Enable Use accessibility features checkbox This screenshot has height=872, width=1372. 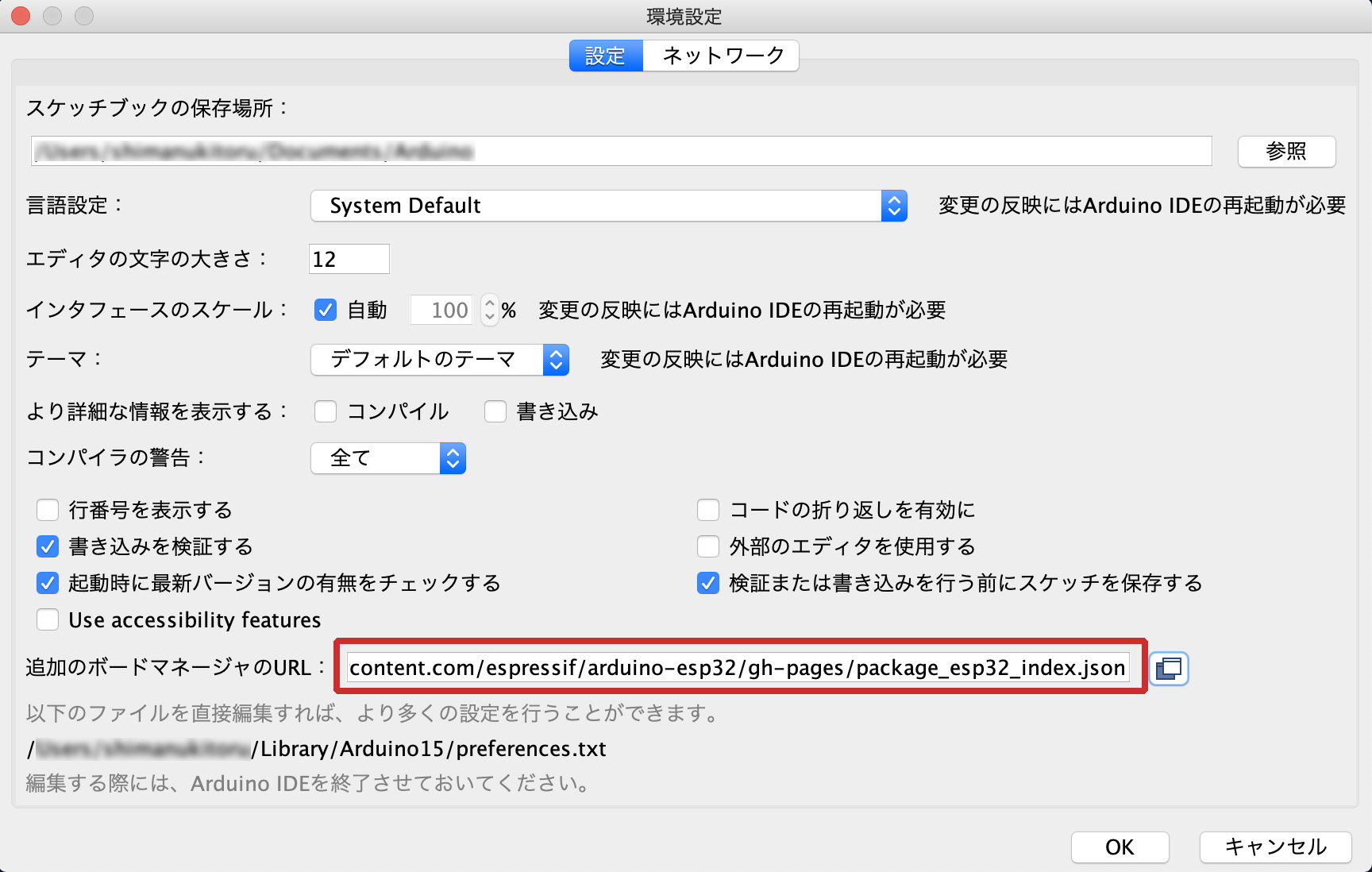(48, 619)
